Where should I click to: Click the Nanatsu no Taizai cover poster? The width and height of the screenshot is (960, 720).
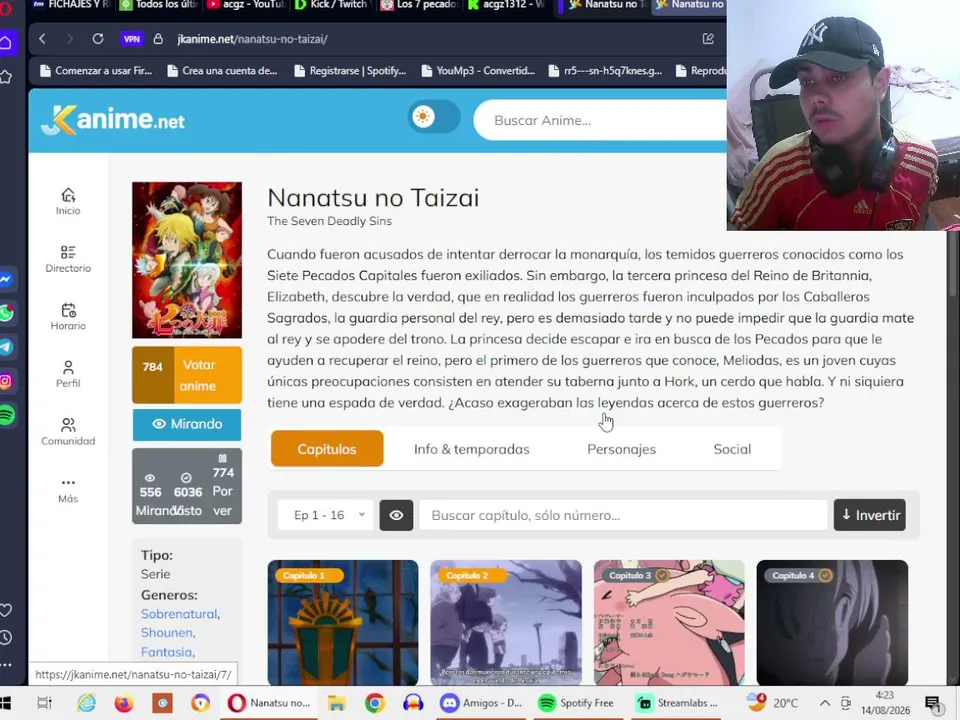187,260
